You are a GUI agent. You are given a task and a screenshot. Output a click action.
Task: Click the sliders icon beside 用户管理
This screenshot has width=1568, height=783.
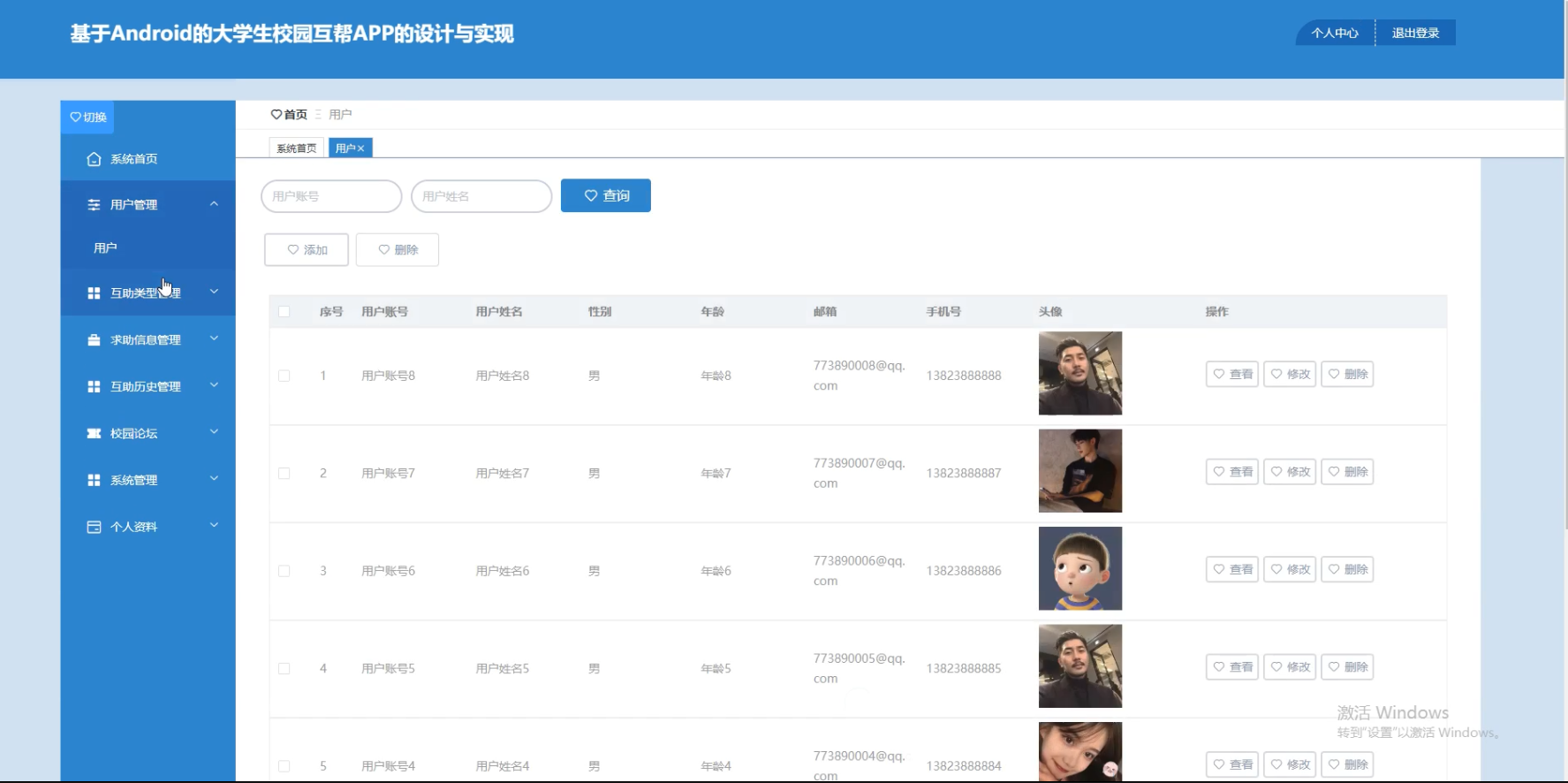[x=94, y=204]
